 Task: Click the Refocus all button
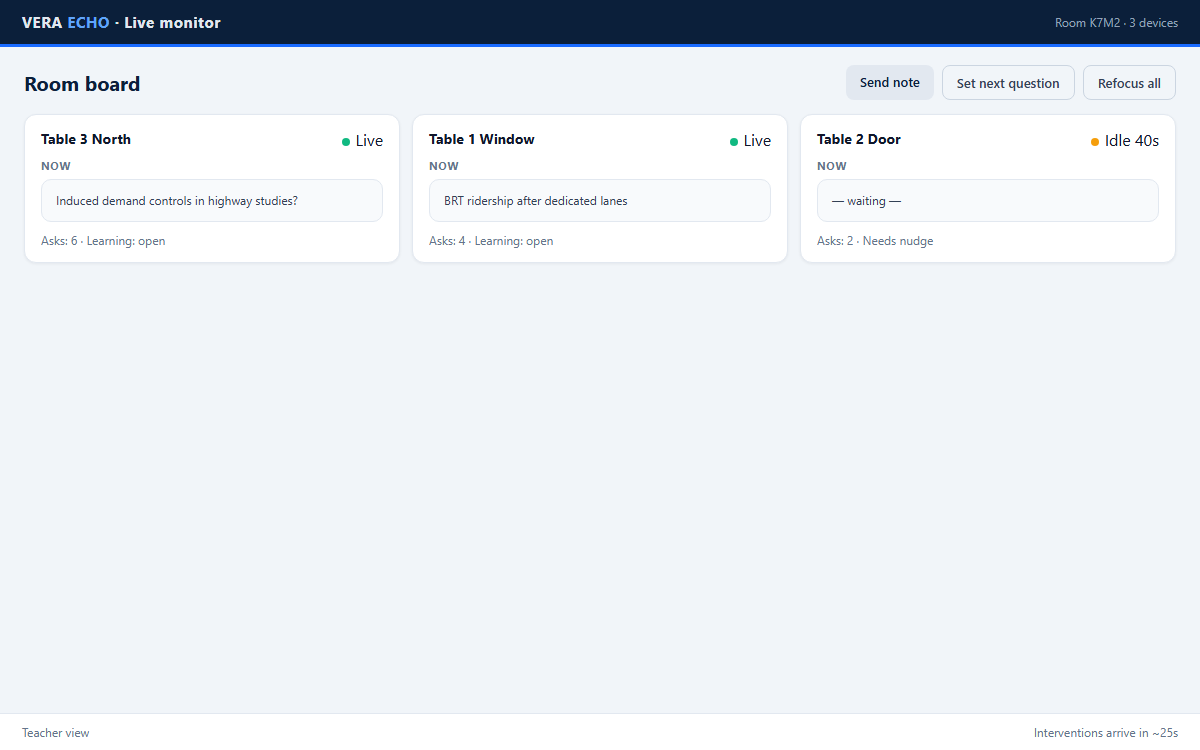1129,83
